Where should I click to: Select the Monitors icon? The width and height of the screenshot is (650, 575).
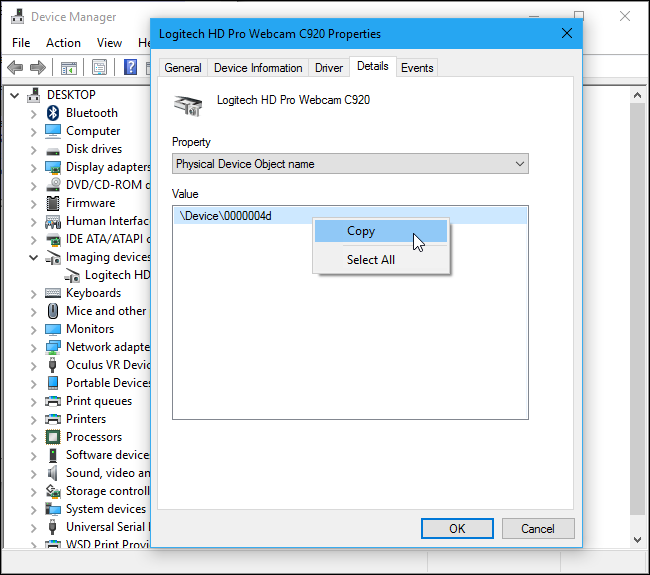pos(53,329)
